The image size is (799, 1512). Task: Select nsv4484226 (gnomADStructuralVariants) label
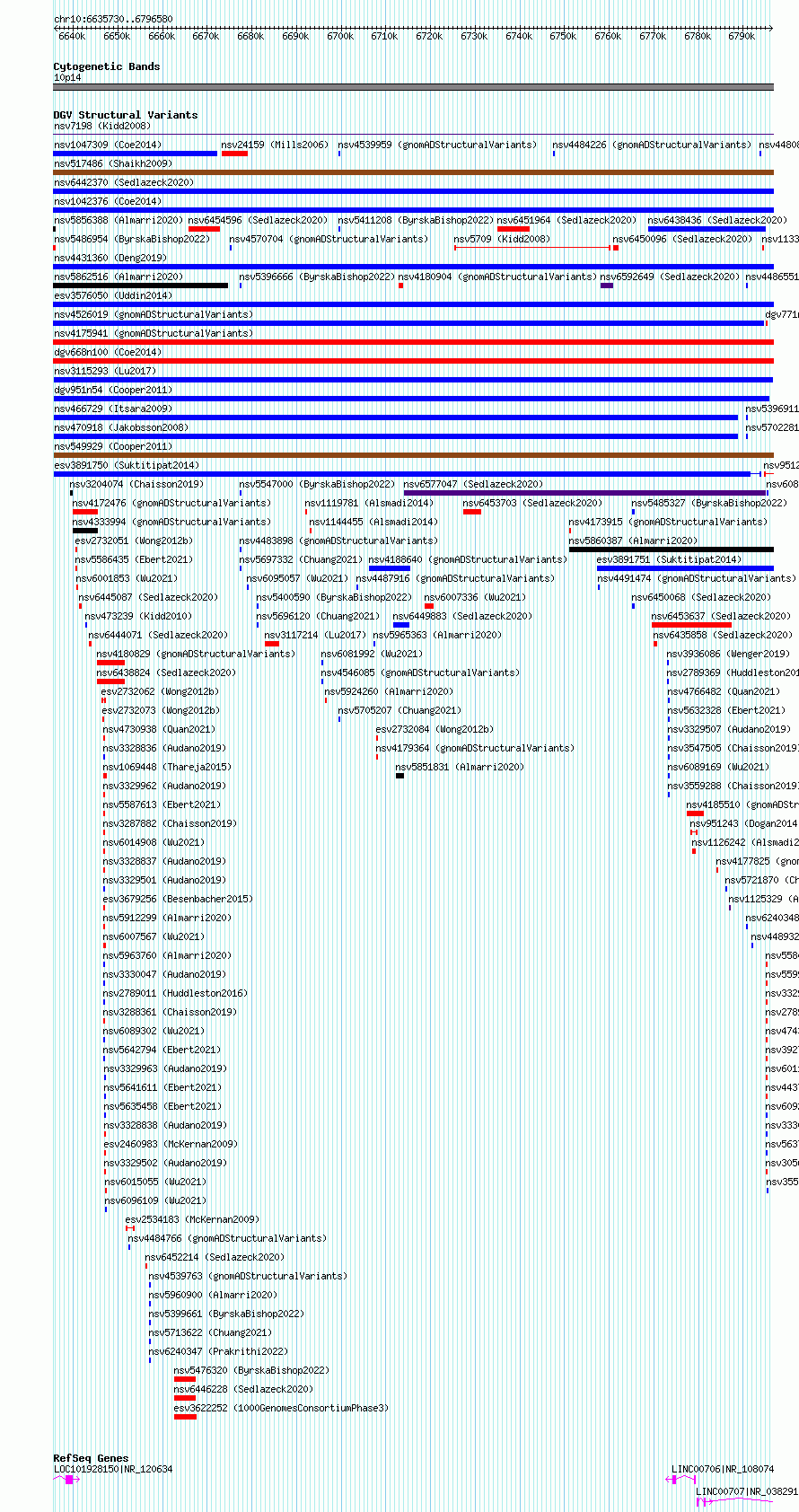[652, 145]
